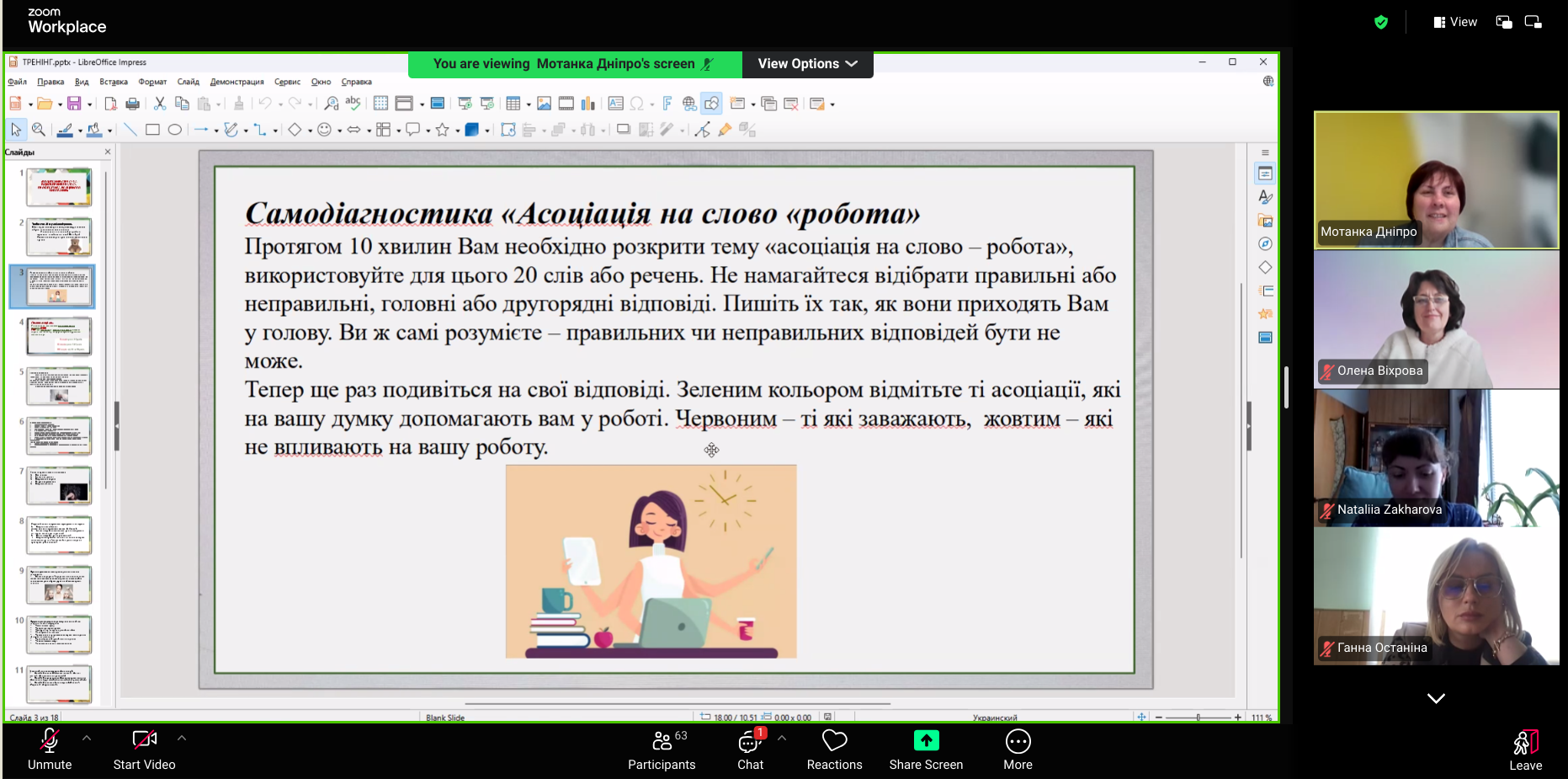The width and height of the screenshot is (1568, 779).
Task: Expand audio settings arrow next to Unmute
Action: (x=87, y=738)
